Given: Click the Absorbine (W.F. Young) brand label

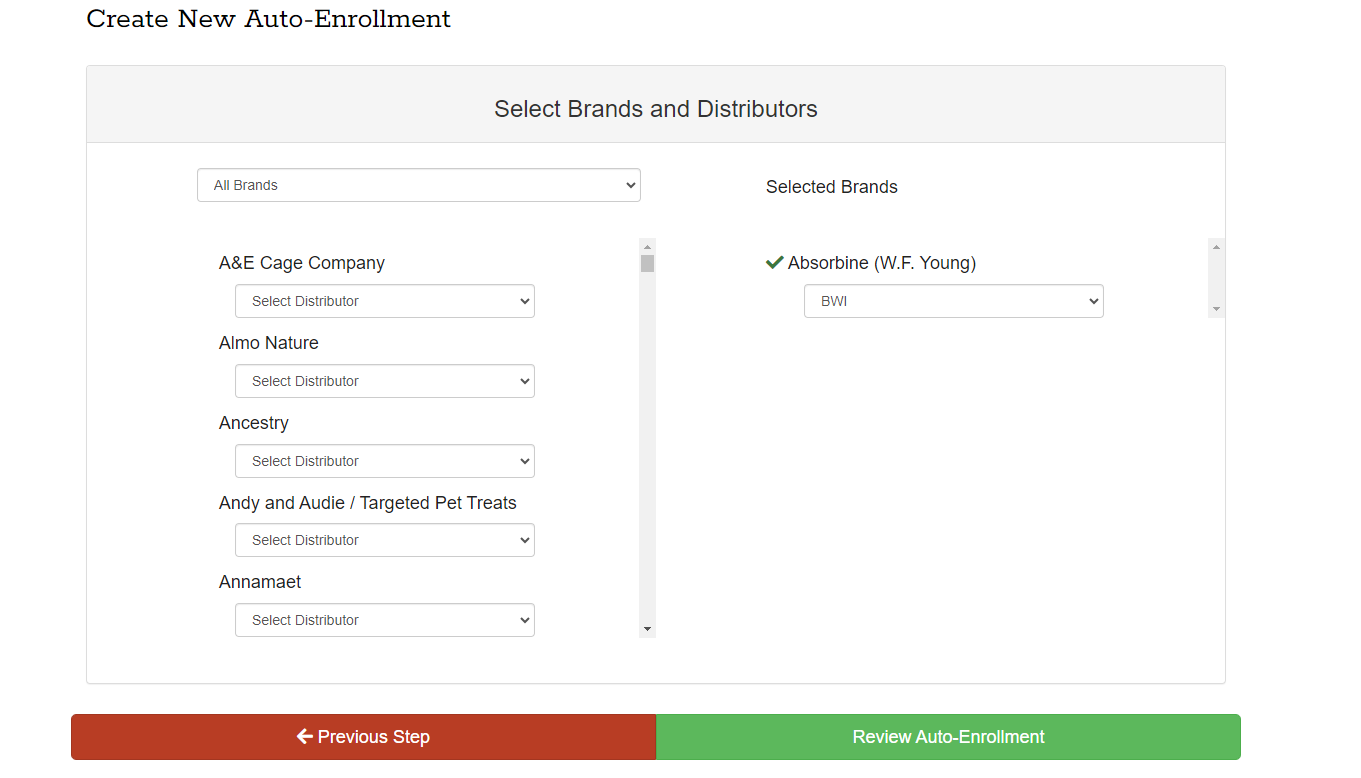Looking at the screenshot, I should coord(881,263).
